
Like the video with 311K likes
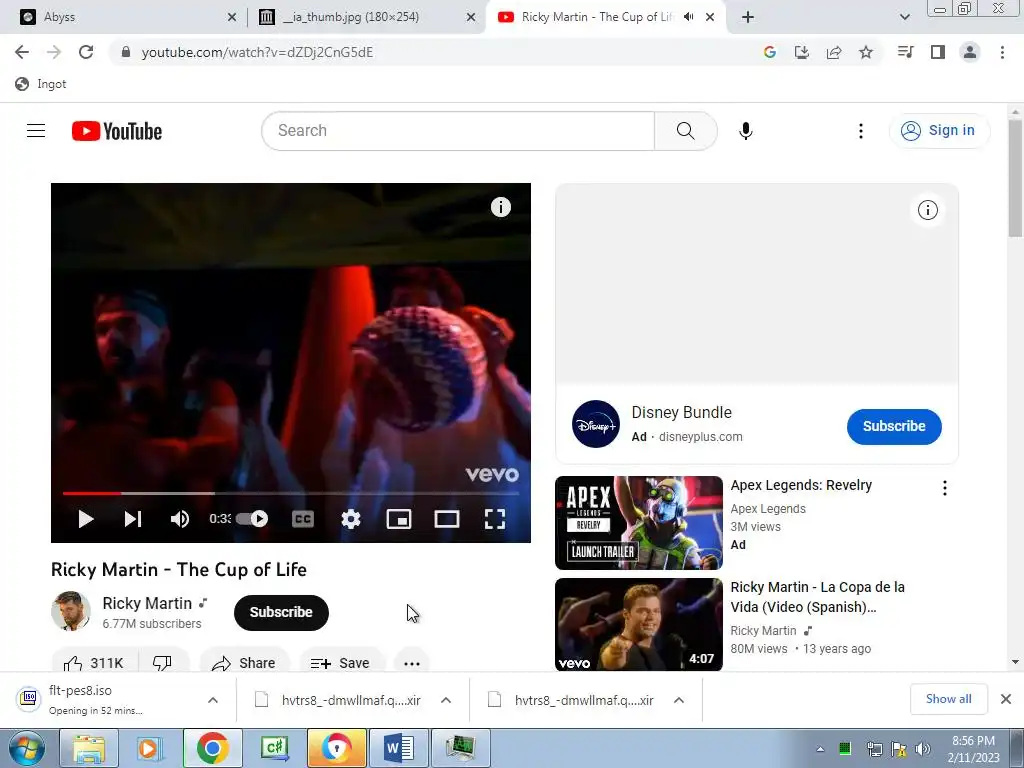95,660
